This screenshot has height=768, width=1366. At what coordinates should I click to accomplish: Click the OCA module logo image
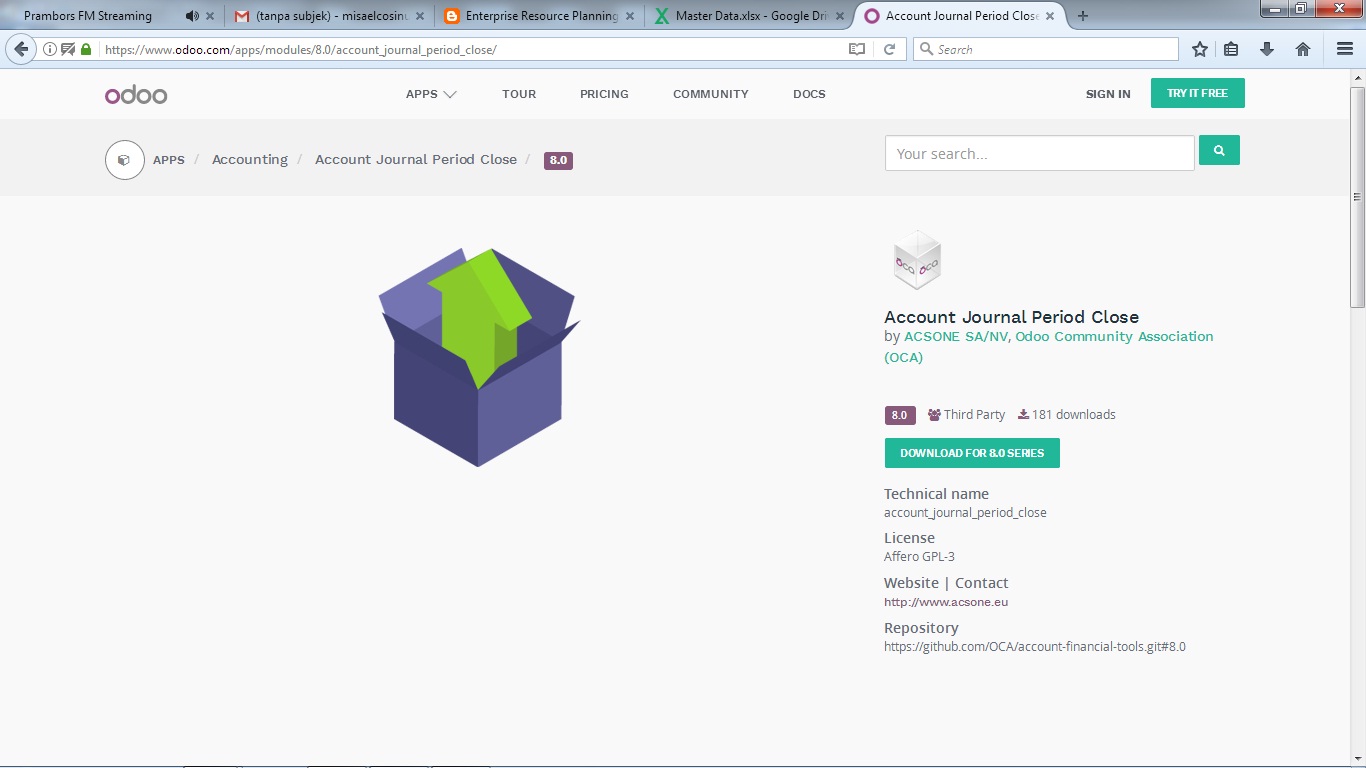pyautogui.click(x=917, y=260)
